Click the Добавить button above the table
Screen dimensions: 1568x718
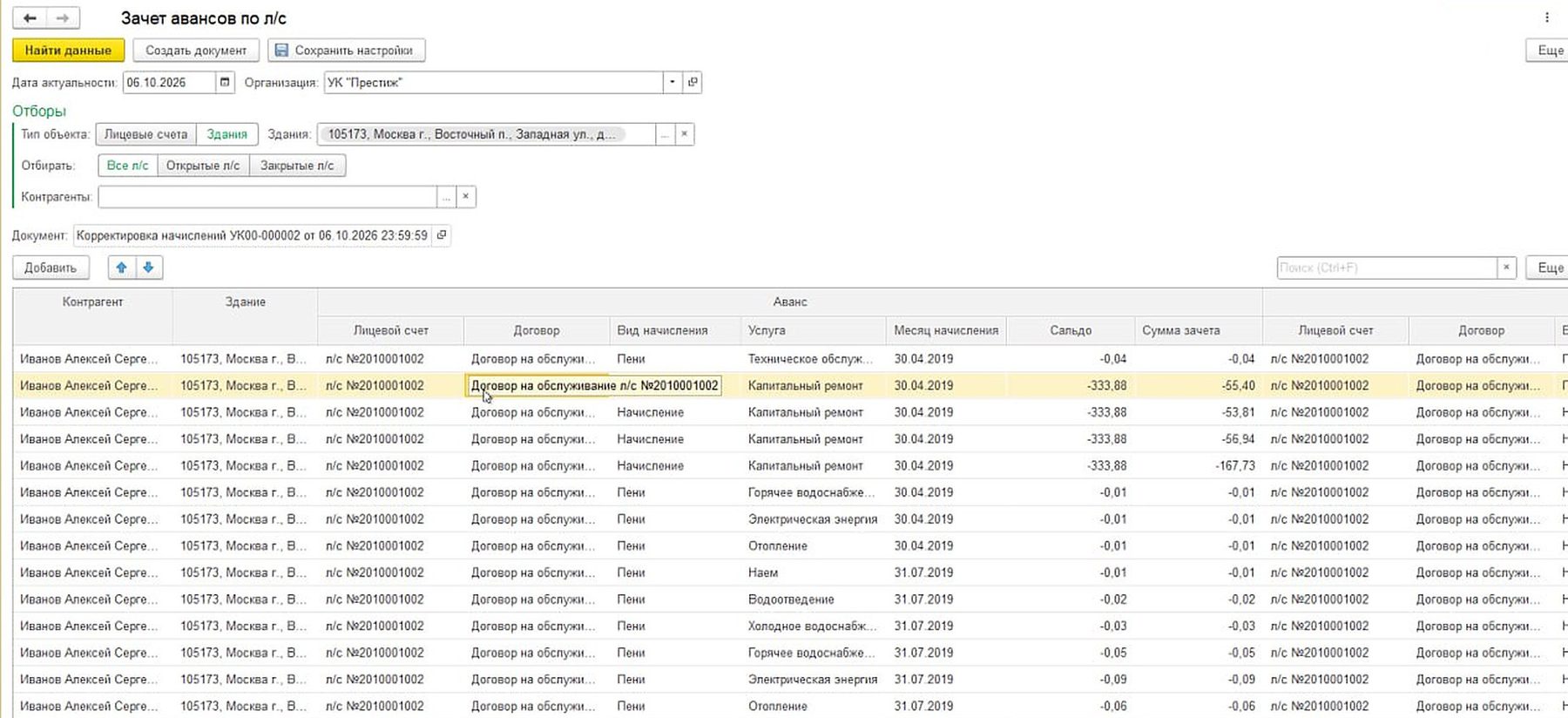pyautogui.click(x=51, y=268)
